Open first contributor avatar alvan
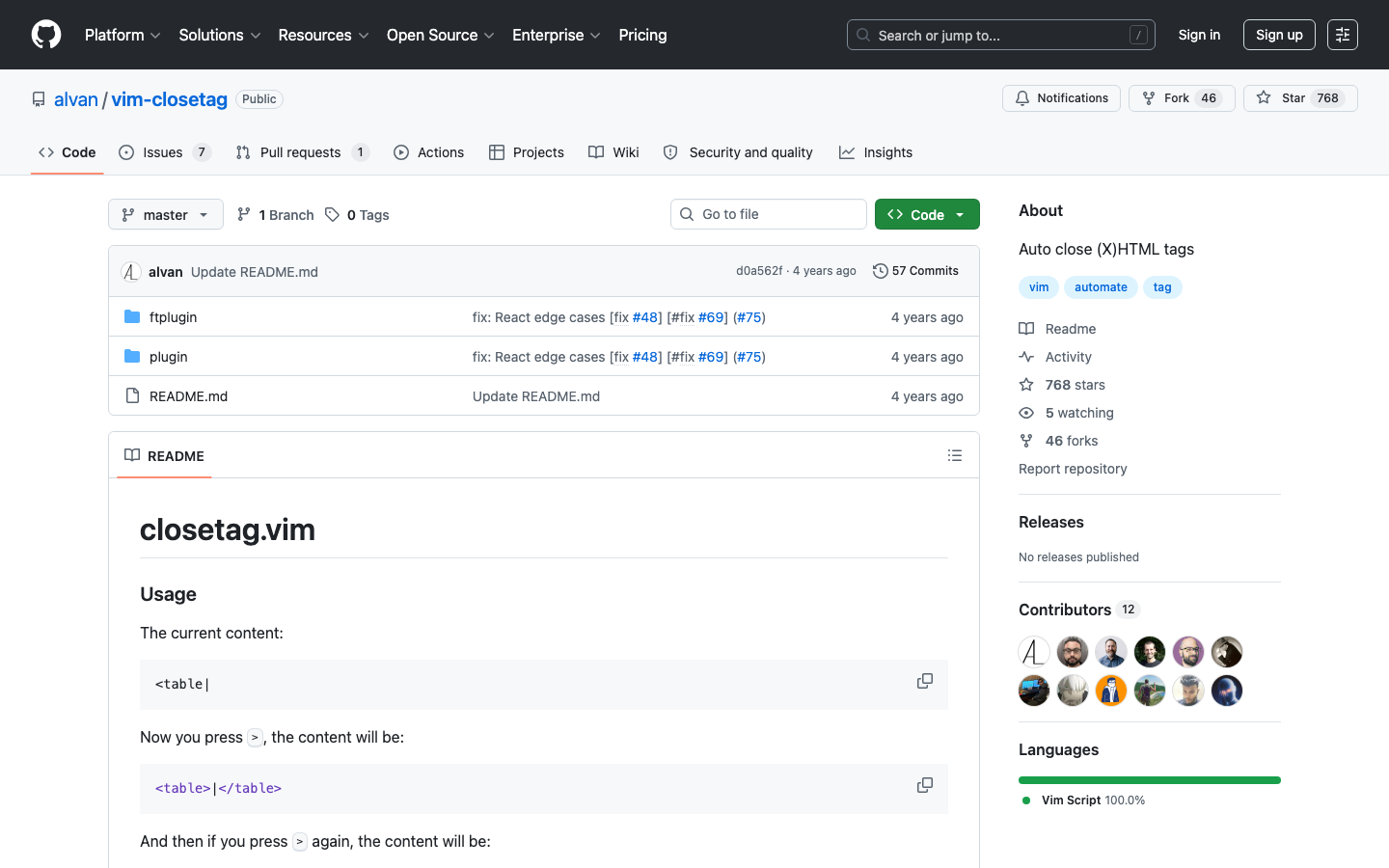The image size is (1389, 868). click(1034, 652)
